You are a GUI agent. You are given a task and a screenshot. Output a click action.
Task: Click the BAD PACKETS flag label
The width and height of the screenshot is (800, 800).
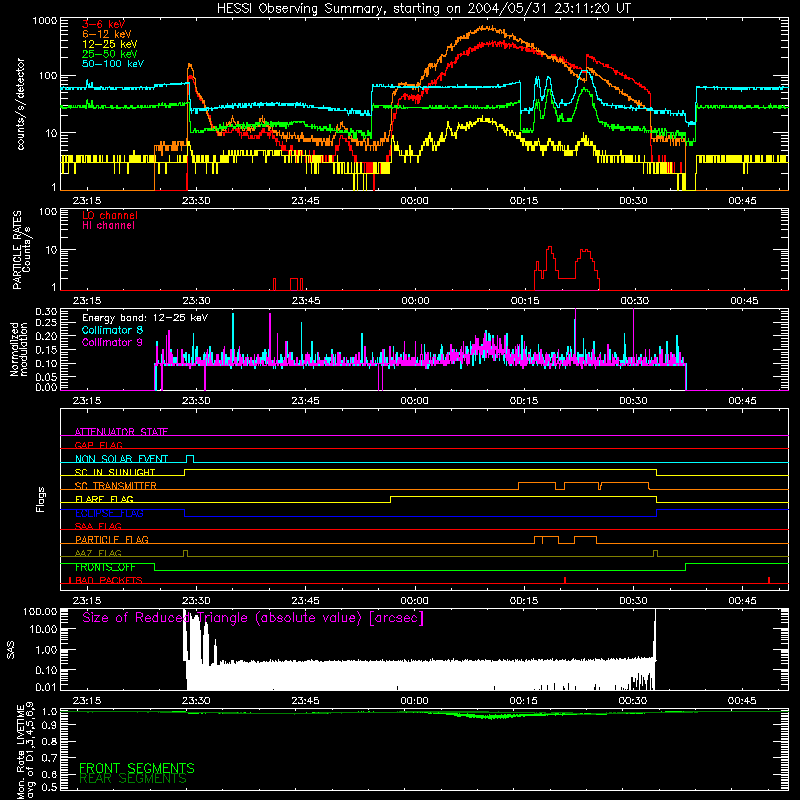[109, 580]
